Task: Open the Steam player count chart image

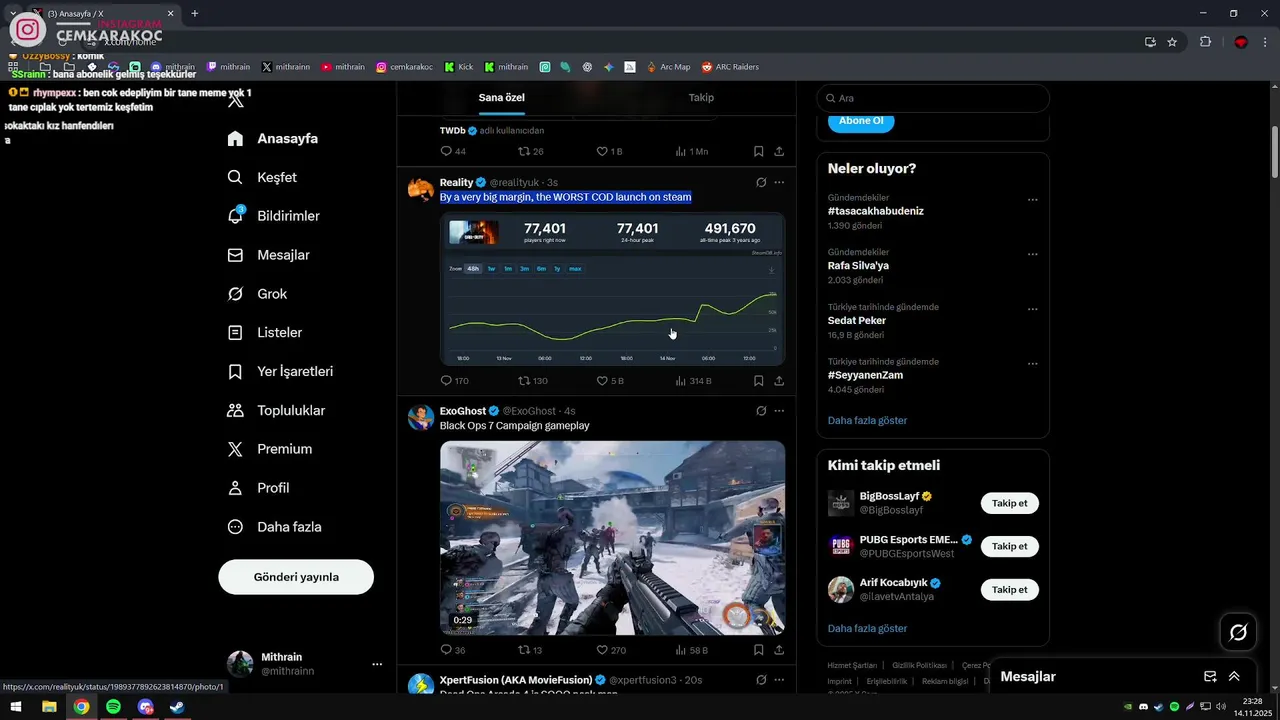Action: tap(612, 289)
